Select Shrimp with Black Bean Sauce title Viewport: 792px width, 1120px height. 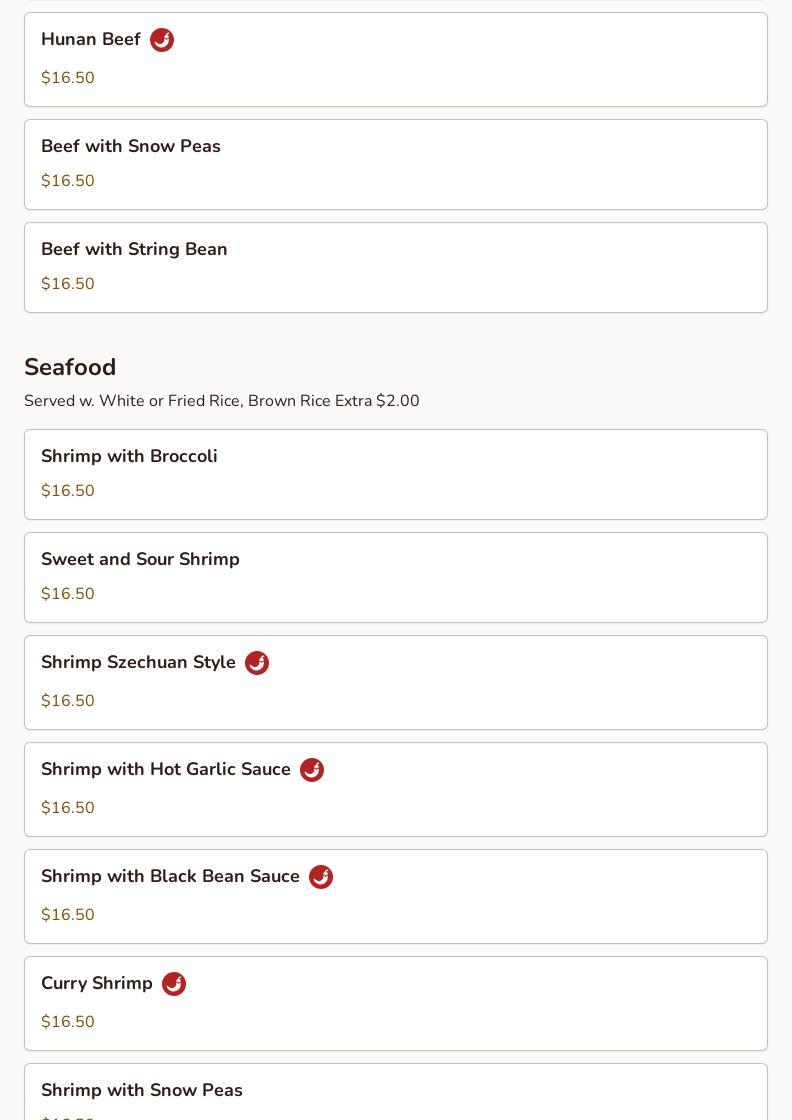170,876
